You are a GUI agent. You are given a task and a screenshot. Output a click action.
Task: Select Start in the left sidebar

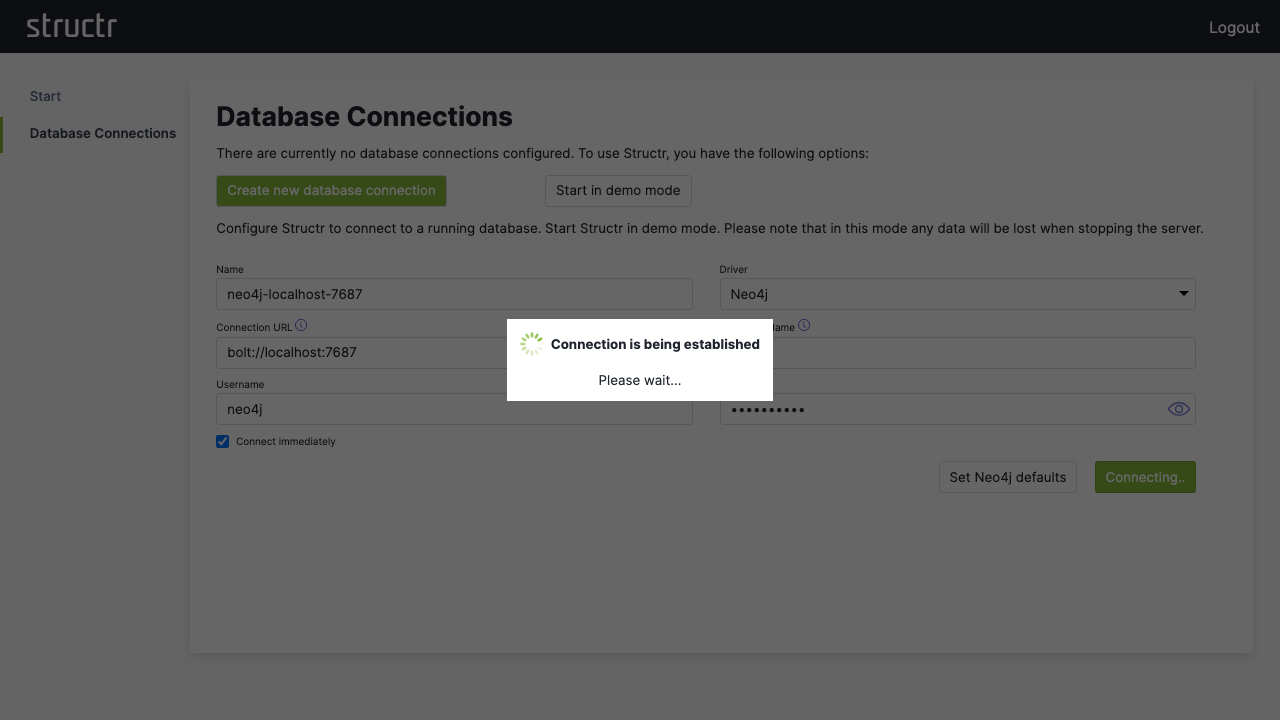(x=45, y=96)
